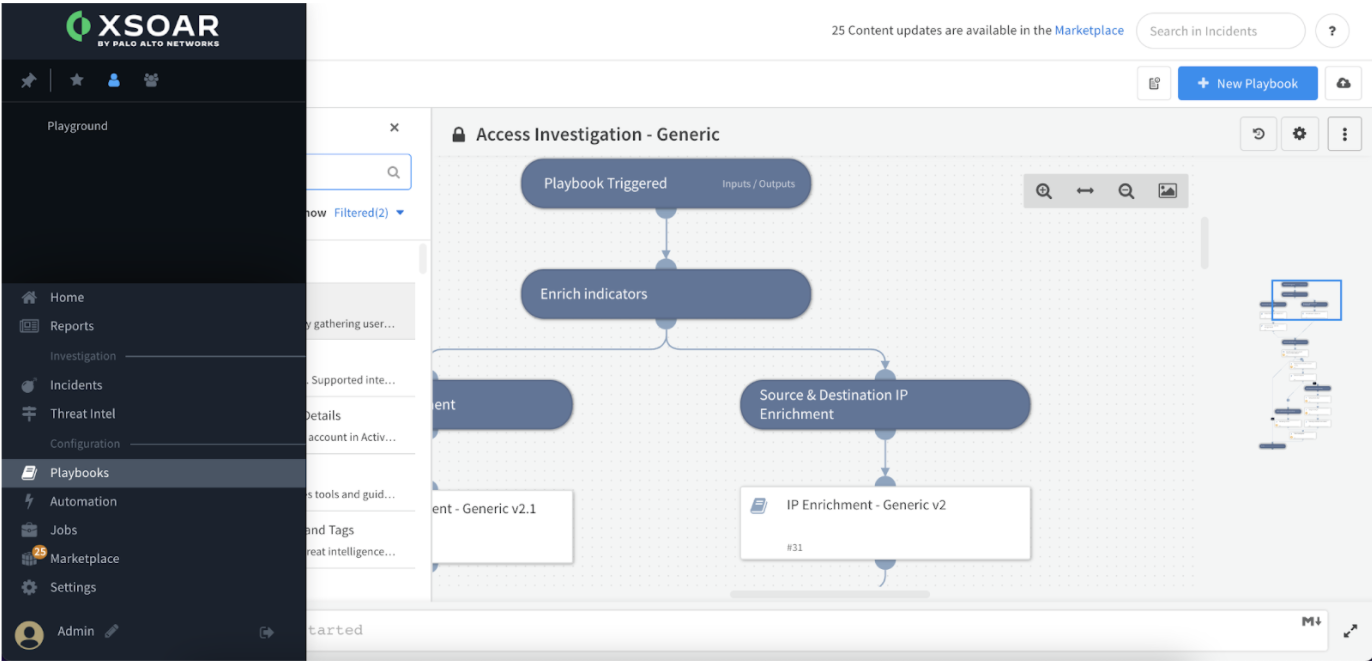Expand the Filtered(2) dropdown
The image size is (1372, 664).
pyautogui.click(x=369, y=213)
